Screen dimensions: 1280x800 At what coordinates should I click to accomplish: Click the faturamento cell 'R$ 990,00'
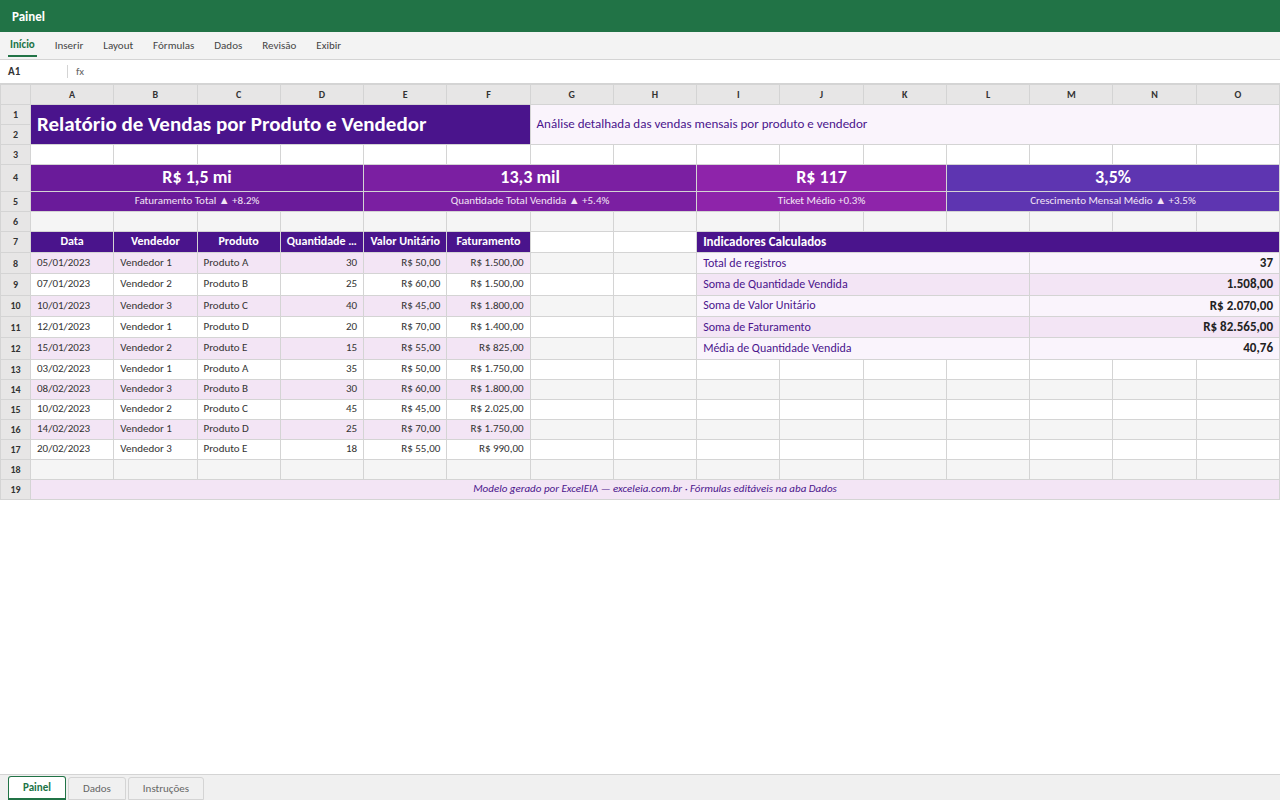489,449
